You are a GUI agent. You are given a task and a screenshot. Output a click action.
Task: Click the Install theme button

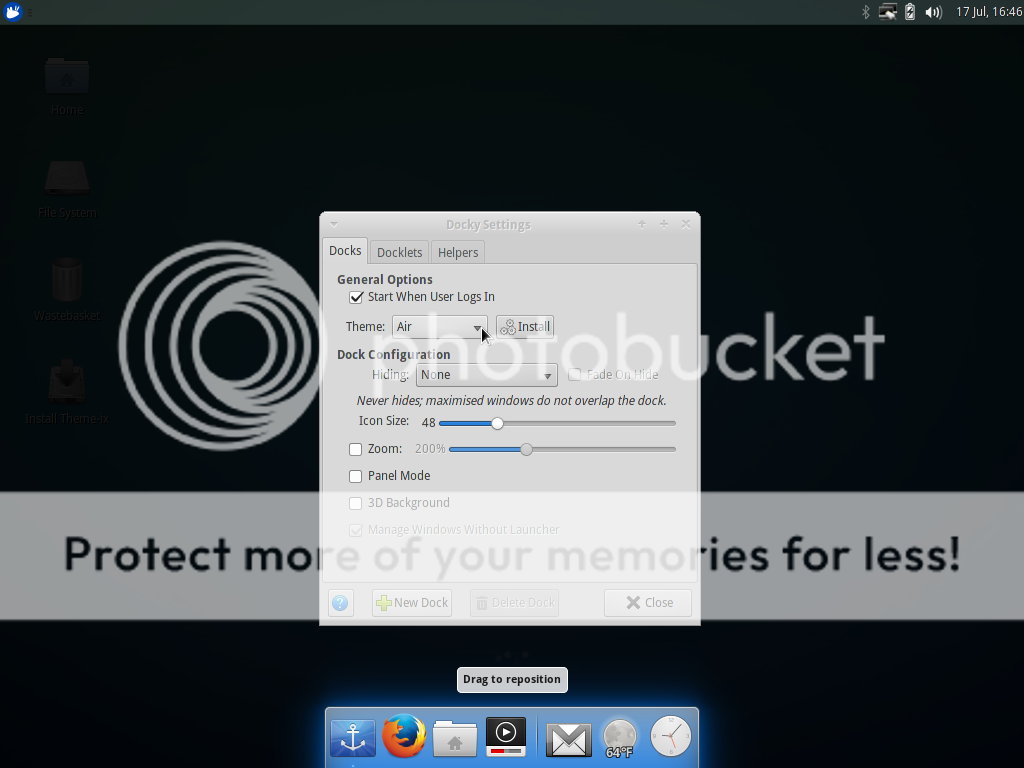pos(525,327)
